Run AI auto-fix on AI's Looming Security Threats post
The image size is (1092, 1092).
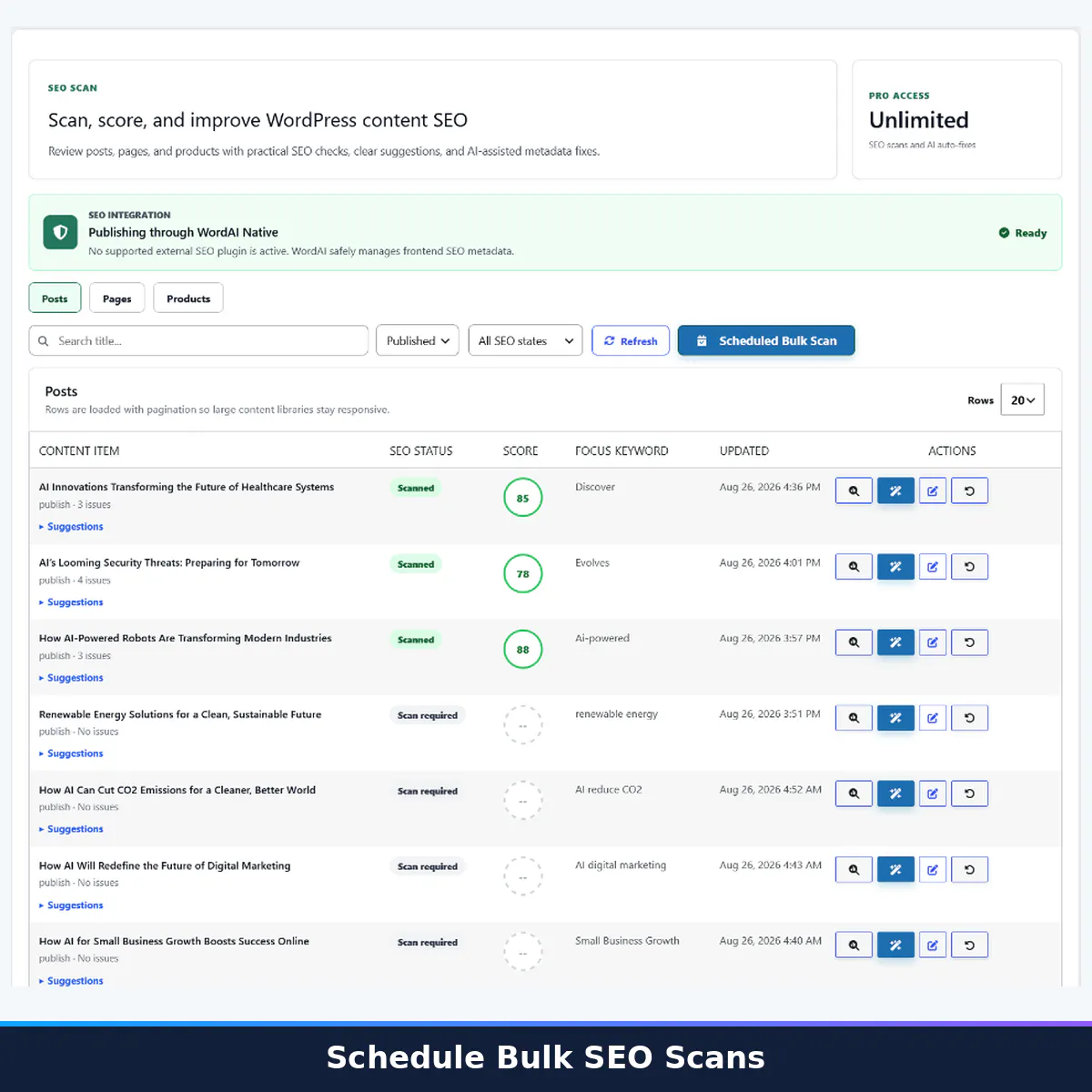point(895,567)
